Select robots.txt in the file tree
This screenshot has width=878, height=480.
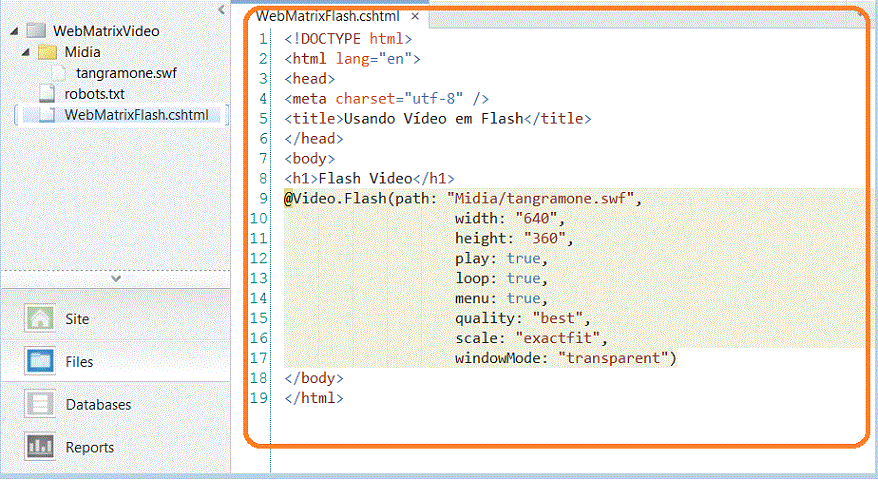pyautogui.click(x=94, y=94)
